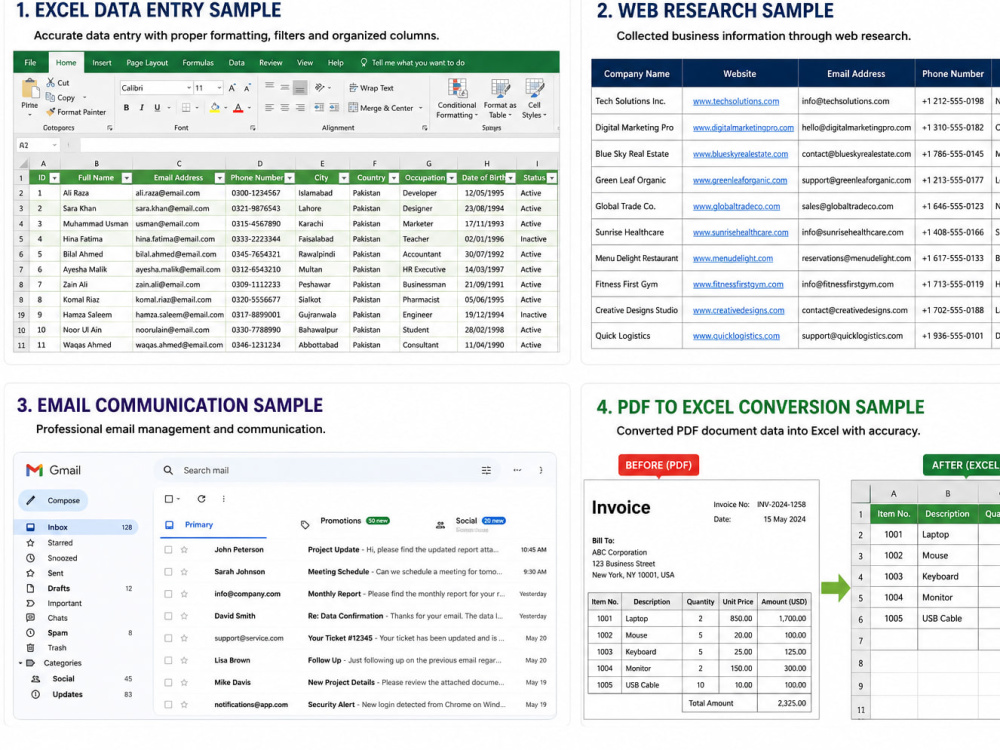Star the support@service.com email
Screen dimensions: 1000x750
[184, 638]
